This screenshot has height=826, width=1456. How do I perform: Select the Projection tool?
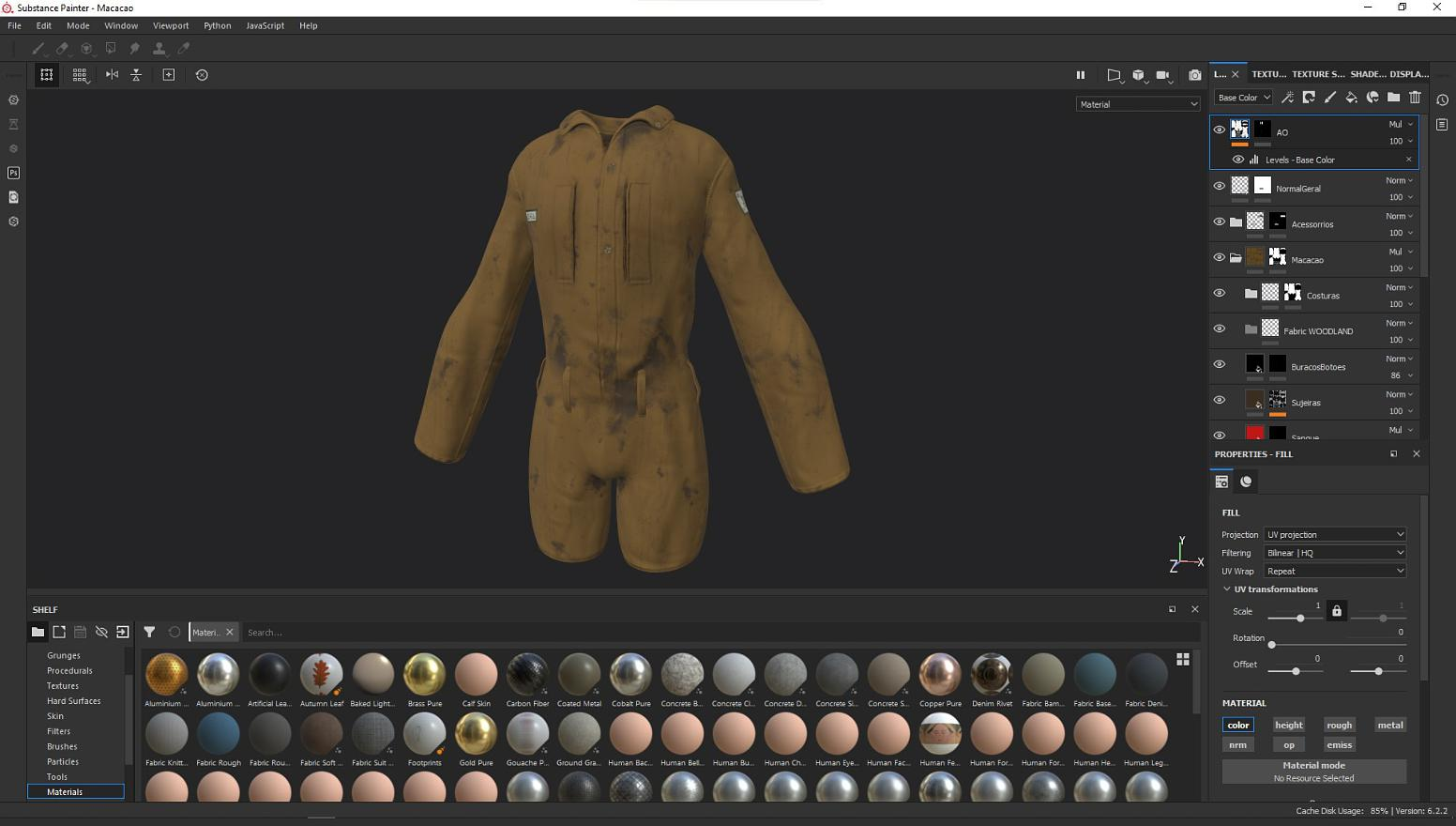86,48
